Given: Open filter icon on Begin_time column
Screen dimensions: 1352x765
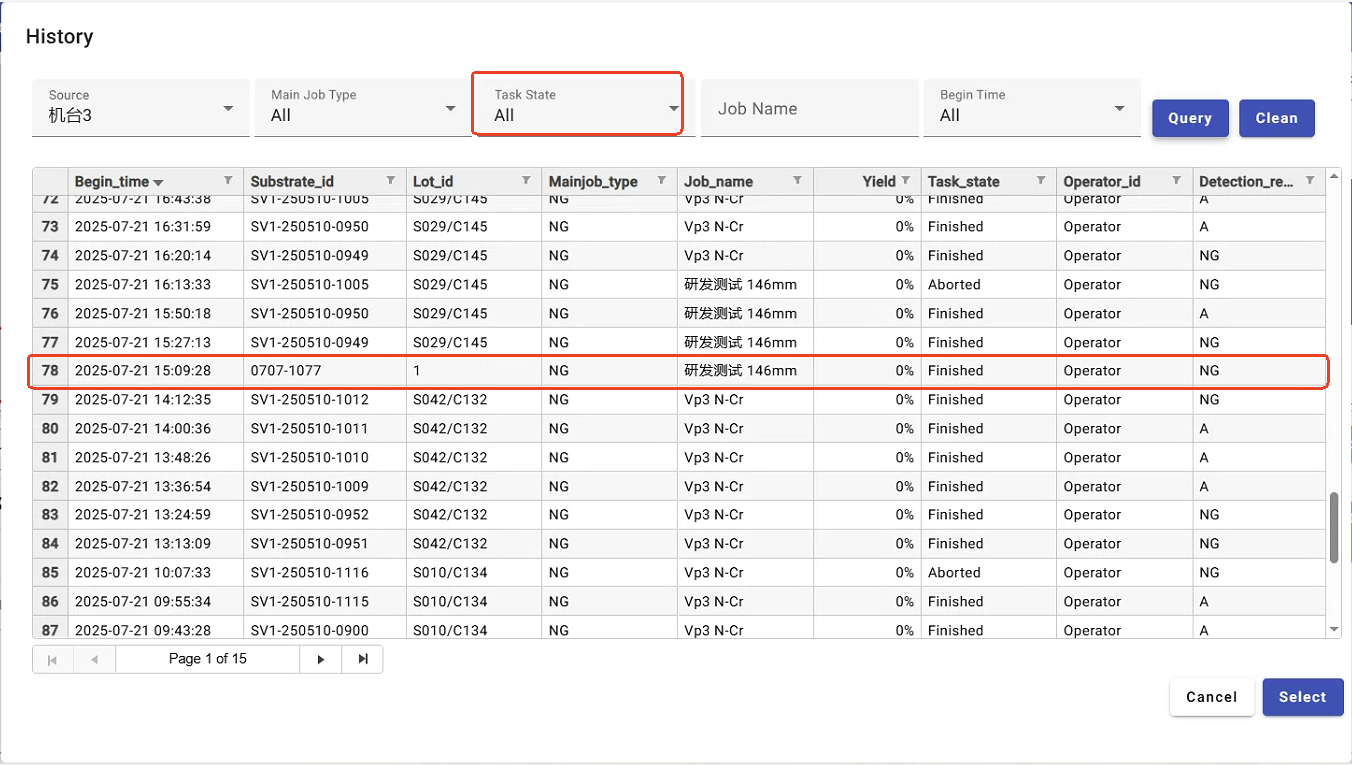Looking at the screenshot, I should click(228, 181).
